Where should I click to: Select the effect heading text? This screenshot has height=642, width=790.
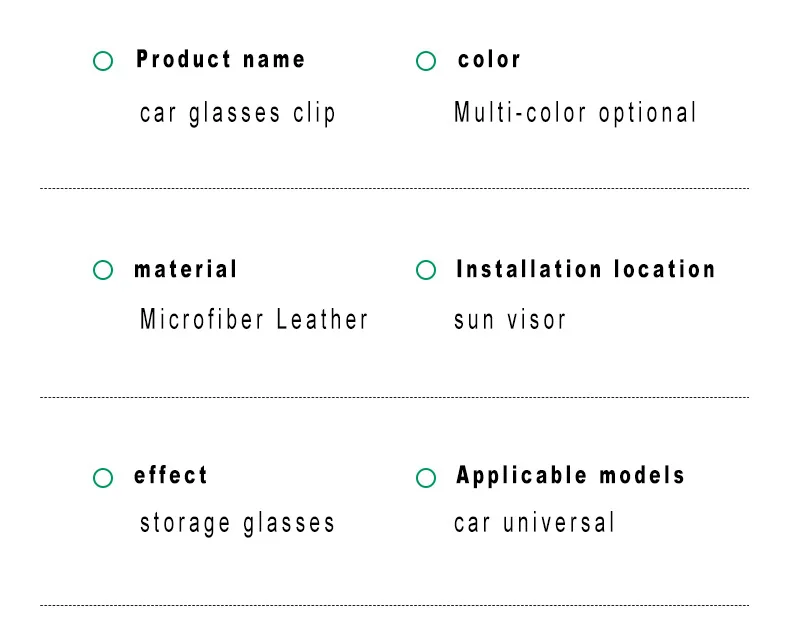[171, 475]
